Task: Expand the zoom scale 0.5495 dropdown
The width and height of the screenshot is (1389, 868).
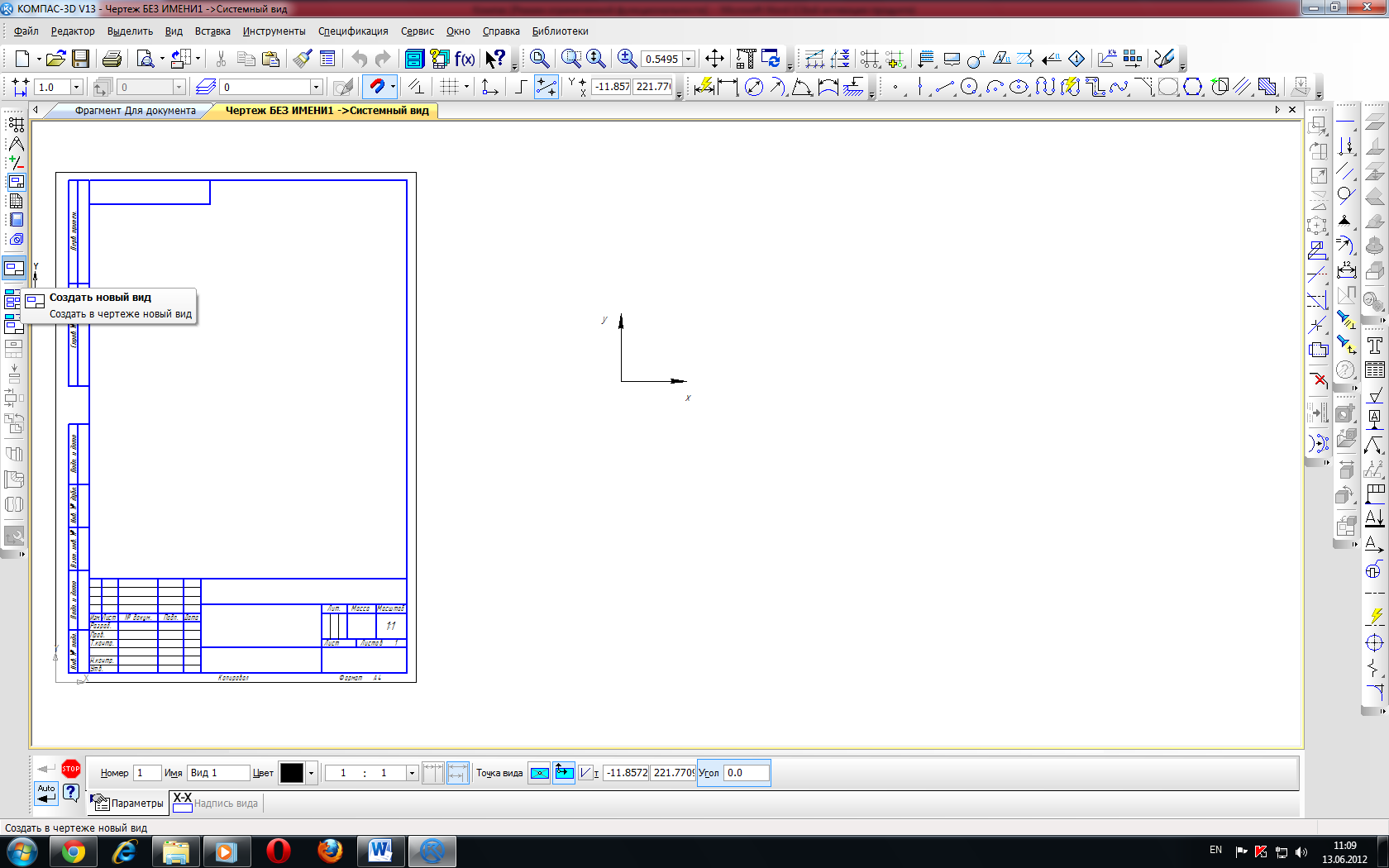Action: 688,60
